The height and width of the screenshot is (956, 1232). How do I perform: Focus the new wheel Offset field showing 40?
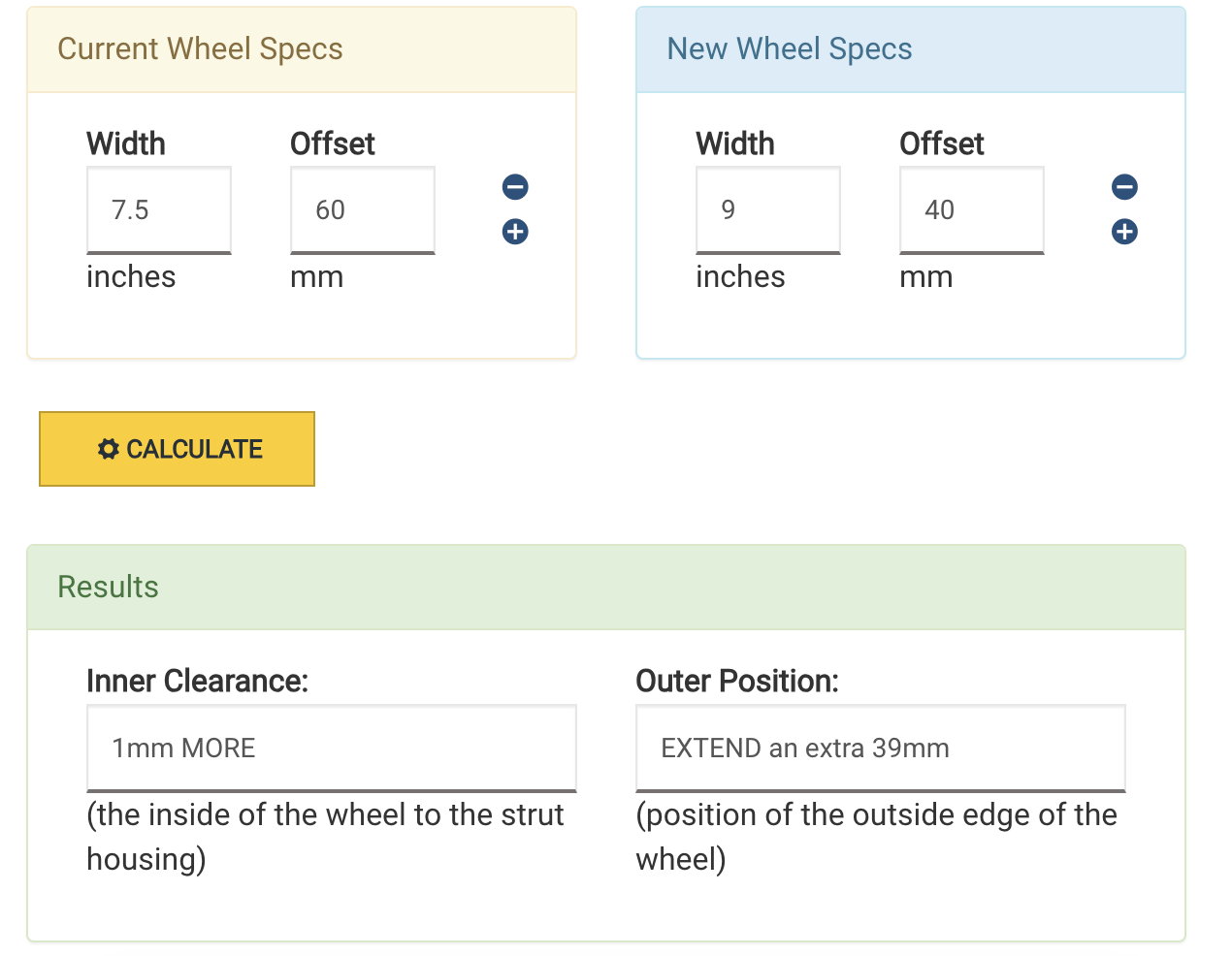[972, 210]
